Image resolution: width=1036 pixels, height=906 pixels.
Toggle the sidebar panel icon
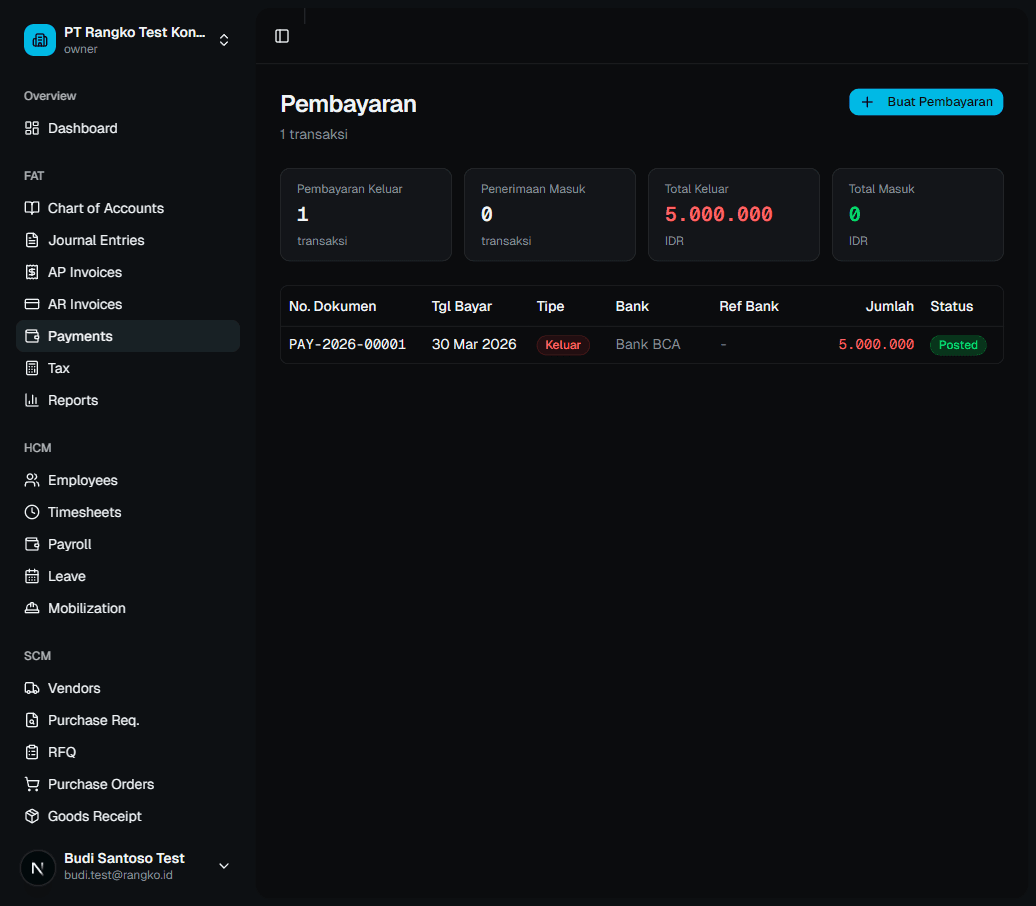point(282,36)
